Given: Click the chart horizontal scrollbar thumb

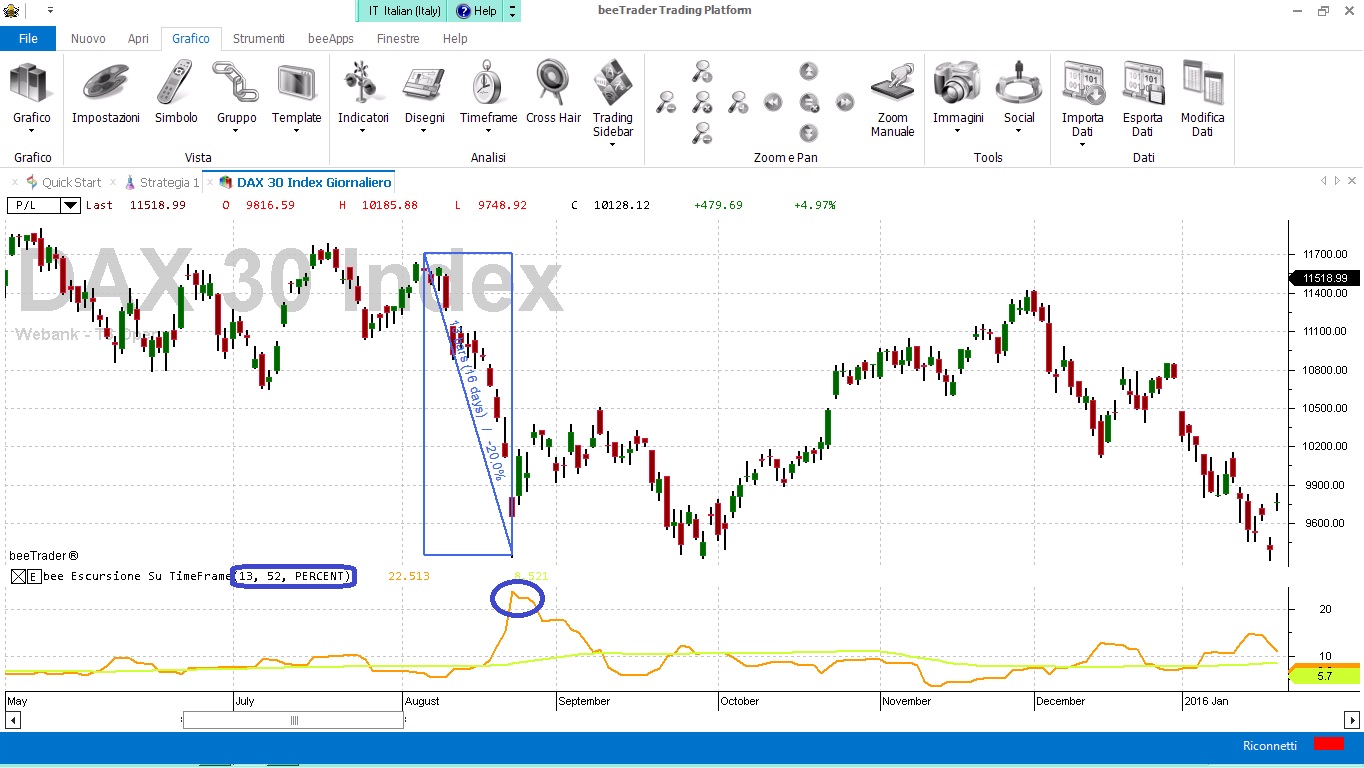Looking at the screenshot, I should click(293, 720).
